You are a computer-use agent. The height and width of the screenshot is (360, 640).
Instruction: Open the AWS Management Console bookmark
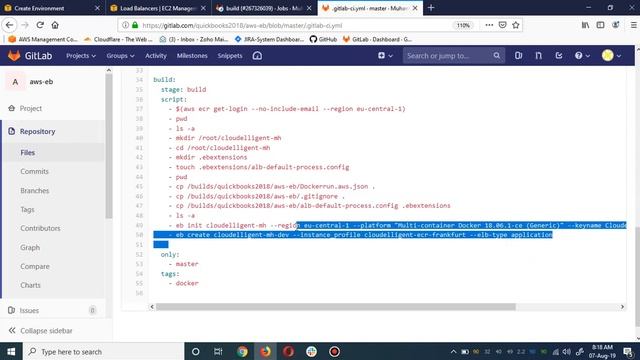point(43,39)
